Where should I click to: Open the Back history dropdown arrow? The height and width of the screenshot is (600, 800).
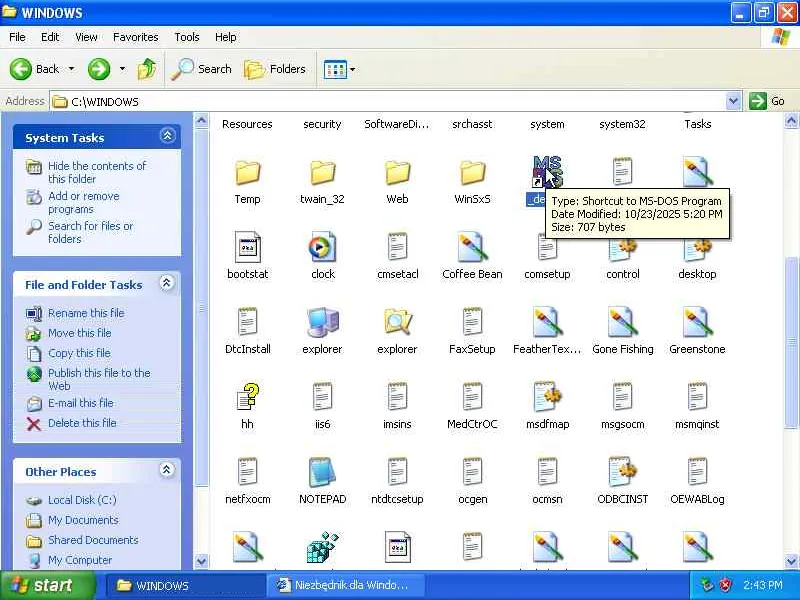tap(71, 69)
